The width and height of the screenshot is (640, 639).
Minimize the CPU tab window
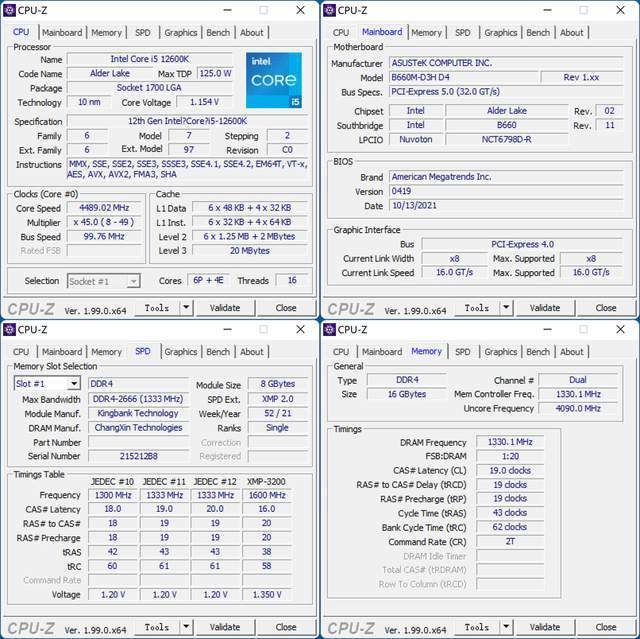click(228, 10)
